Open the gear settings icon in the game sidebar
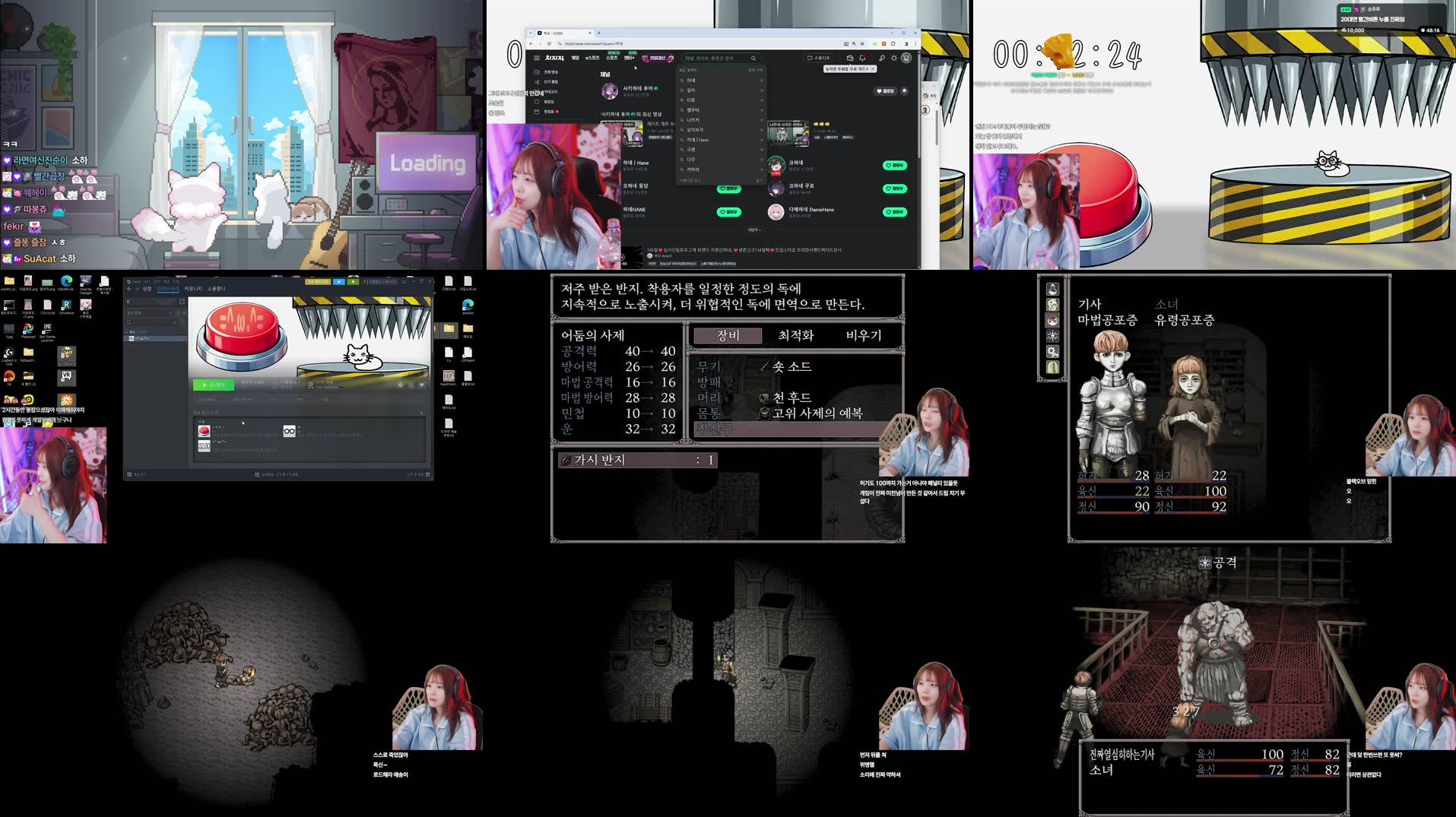The width and height of the screenshot is (1456, 817). [1052, 350]
